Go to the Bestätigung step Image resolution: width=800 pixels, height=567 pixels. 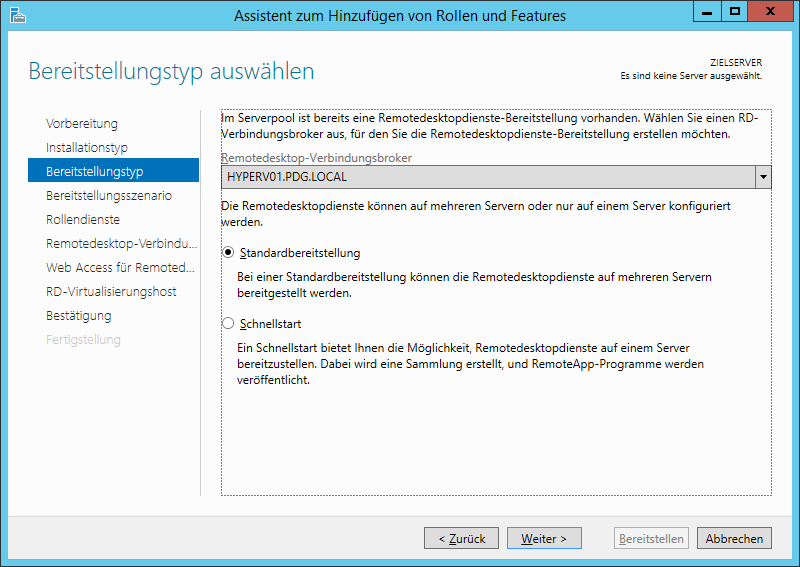(x=79, y=315)
